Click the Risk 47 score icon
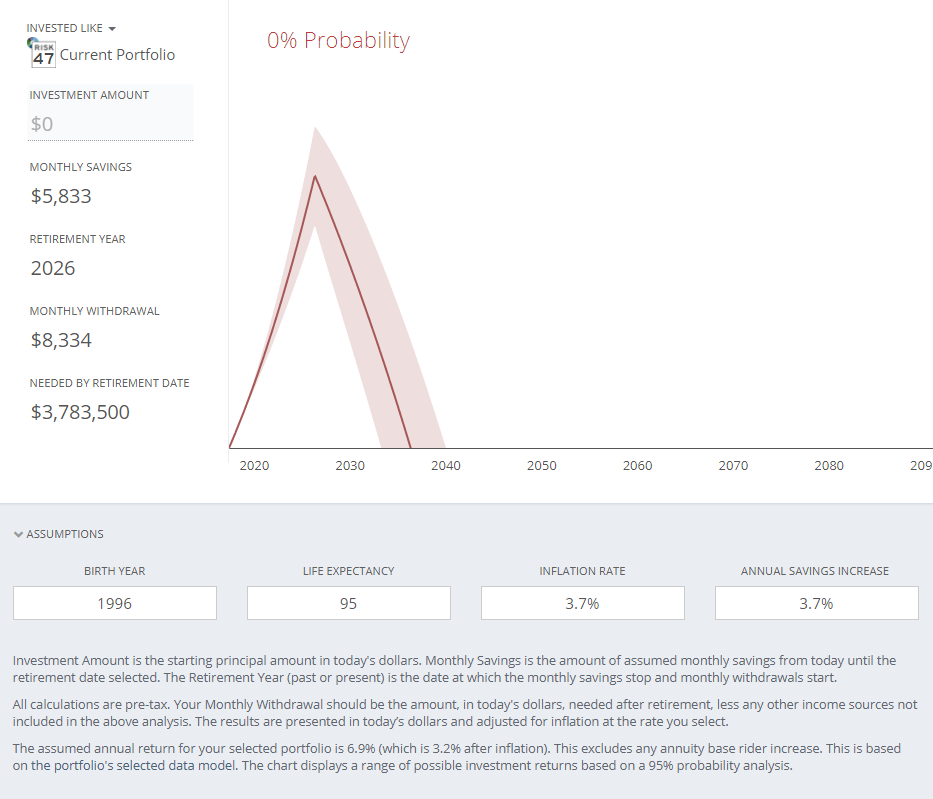This screenshot has width=933, height=799. point(43,55)
